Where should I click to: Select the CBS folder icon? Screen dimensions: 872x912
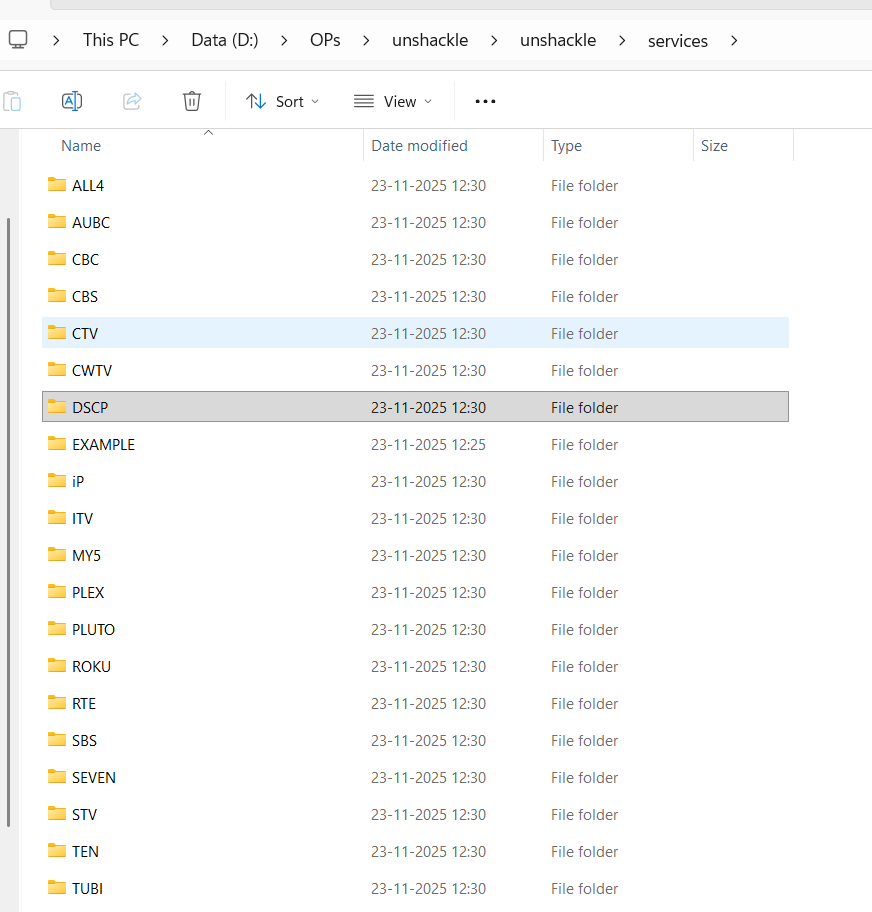pos(57,295)
